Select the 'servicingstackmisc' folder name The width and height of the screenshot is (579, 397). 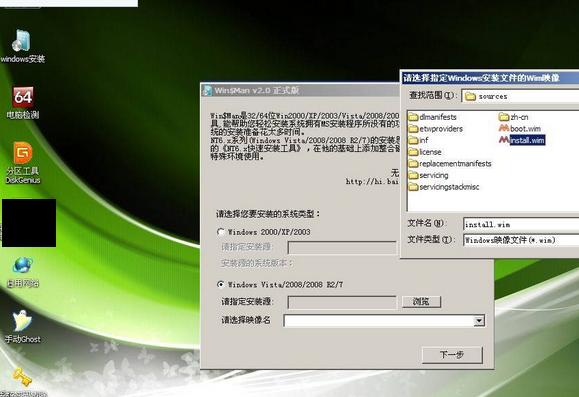449,187
